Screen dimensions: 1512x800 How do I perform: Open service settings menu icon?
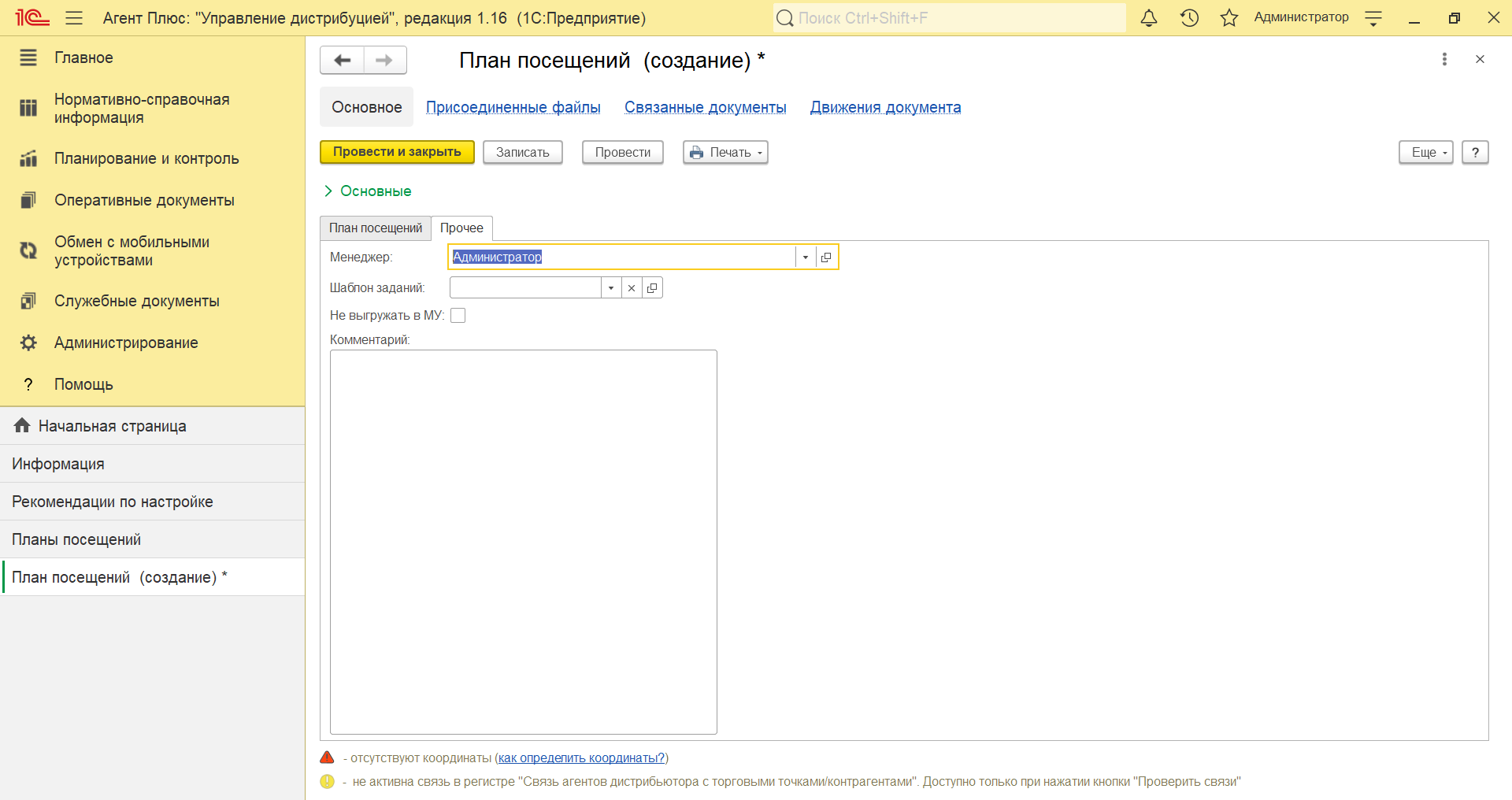coord(1373,18)
